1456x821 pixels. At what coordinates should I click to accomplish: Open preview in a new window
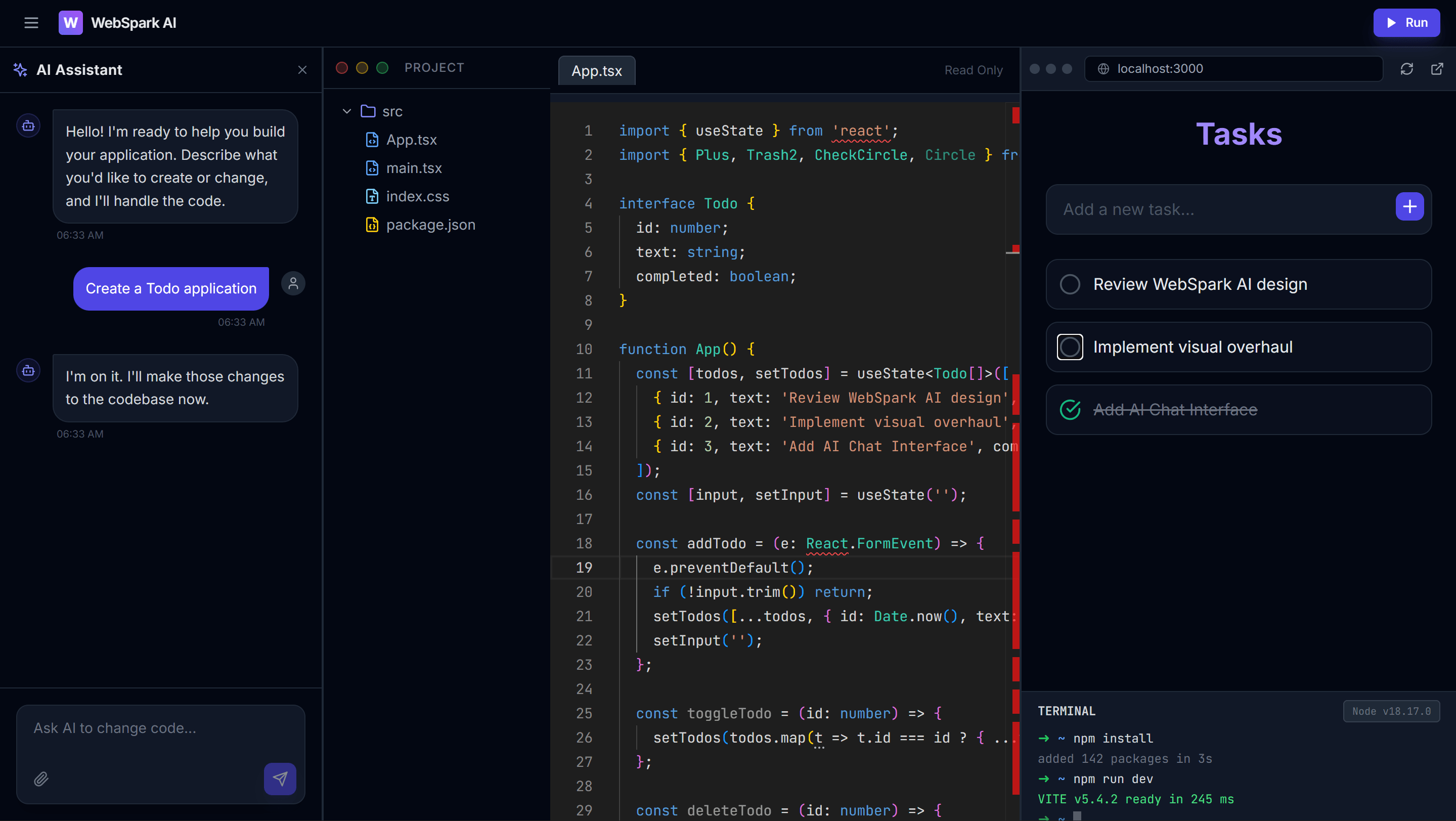(x=1437, y=68)
